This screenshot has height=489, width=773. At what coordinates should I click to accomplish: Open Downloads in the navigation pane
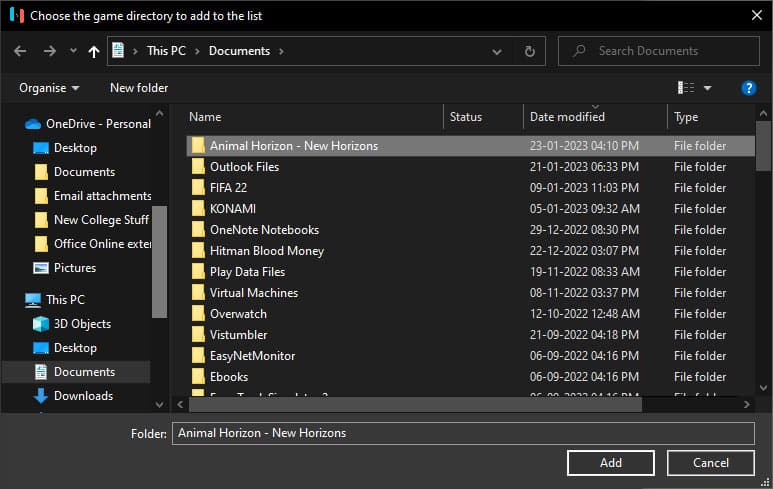(x=83, y=396)
